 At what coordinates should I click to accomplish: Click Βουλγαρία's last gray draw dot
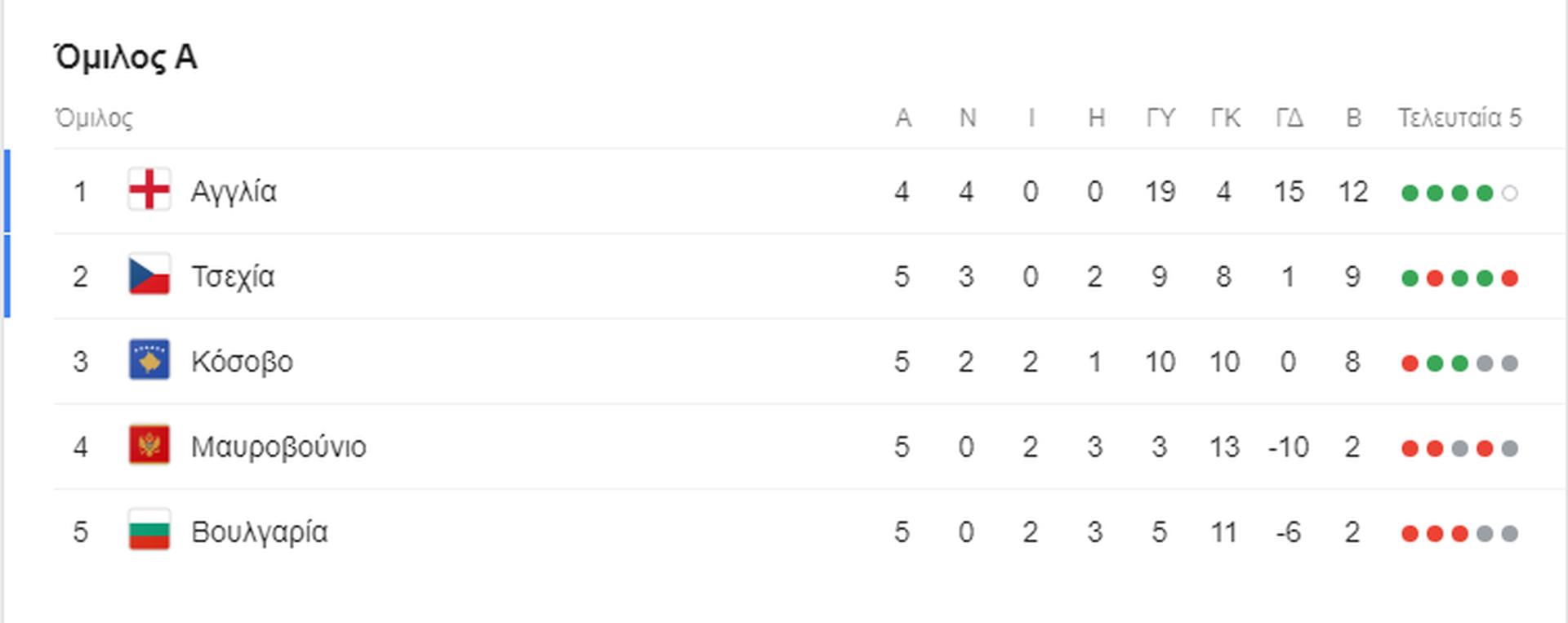tap(1509, 534)
